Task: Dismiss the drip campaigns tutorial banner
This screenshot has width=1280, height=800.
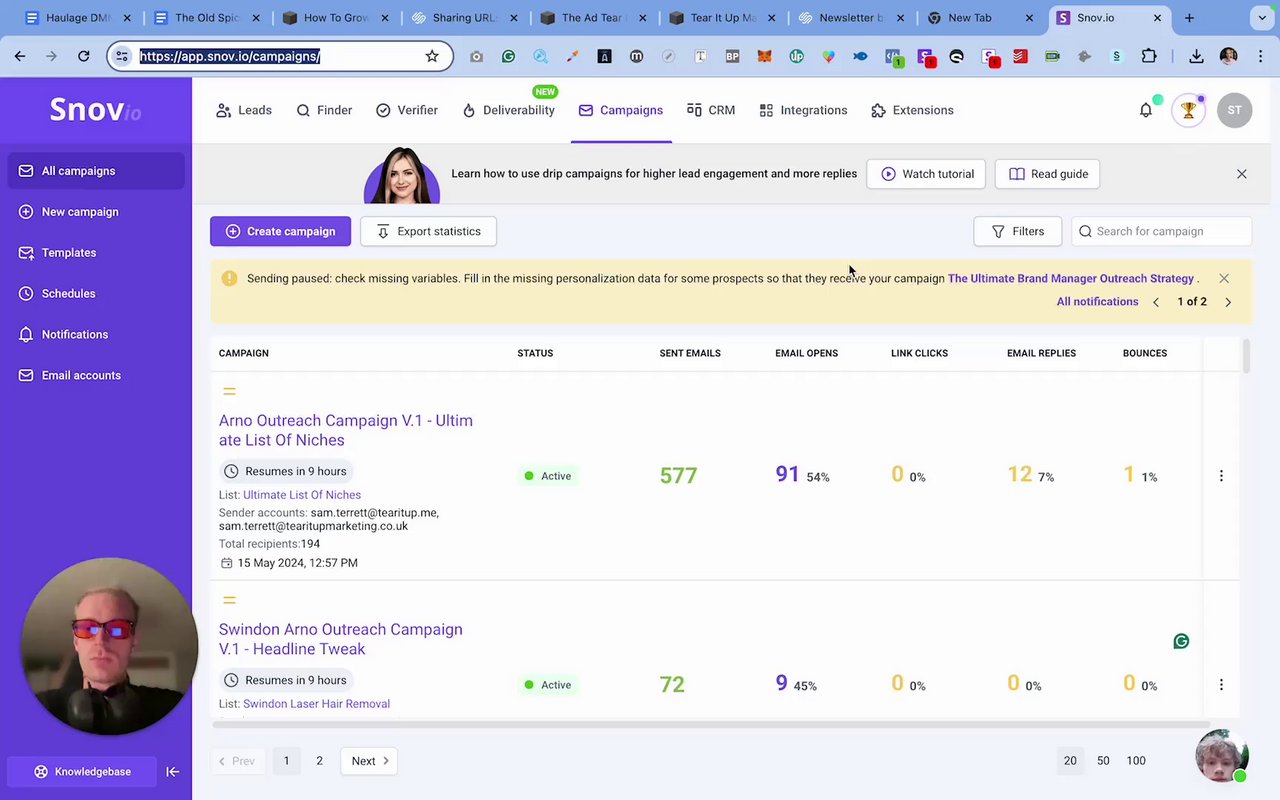Action: tap(1242, 174)
